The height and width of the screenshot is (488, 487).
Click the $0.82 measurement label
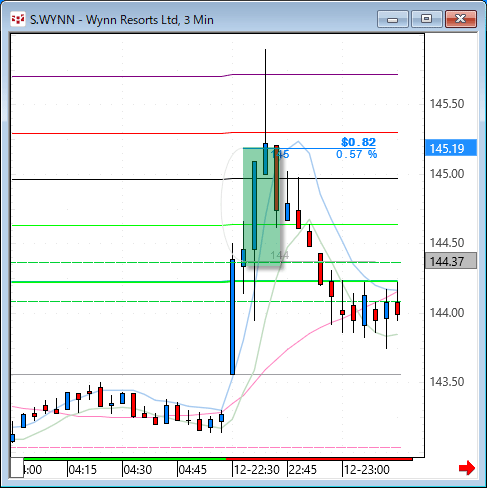(359, 142)
